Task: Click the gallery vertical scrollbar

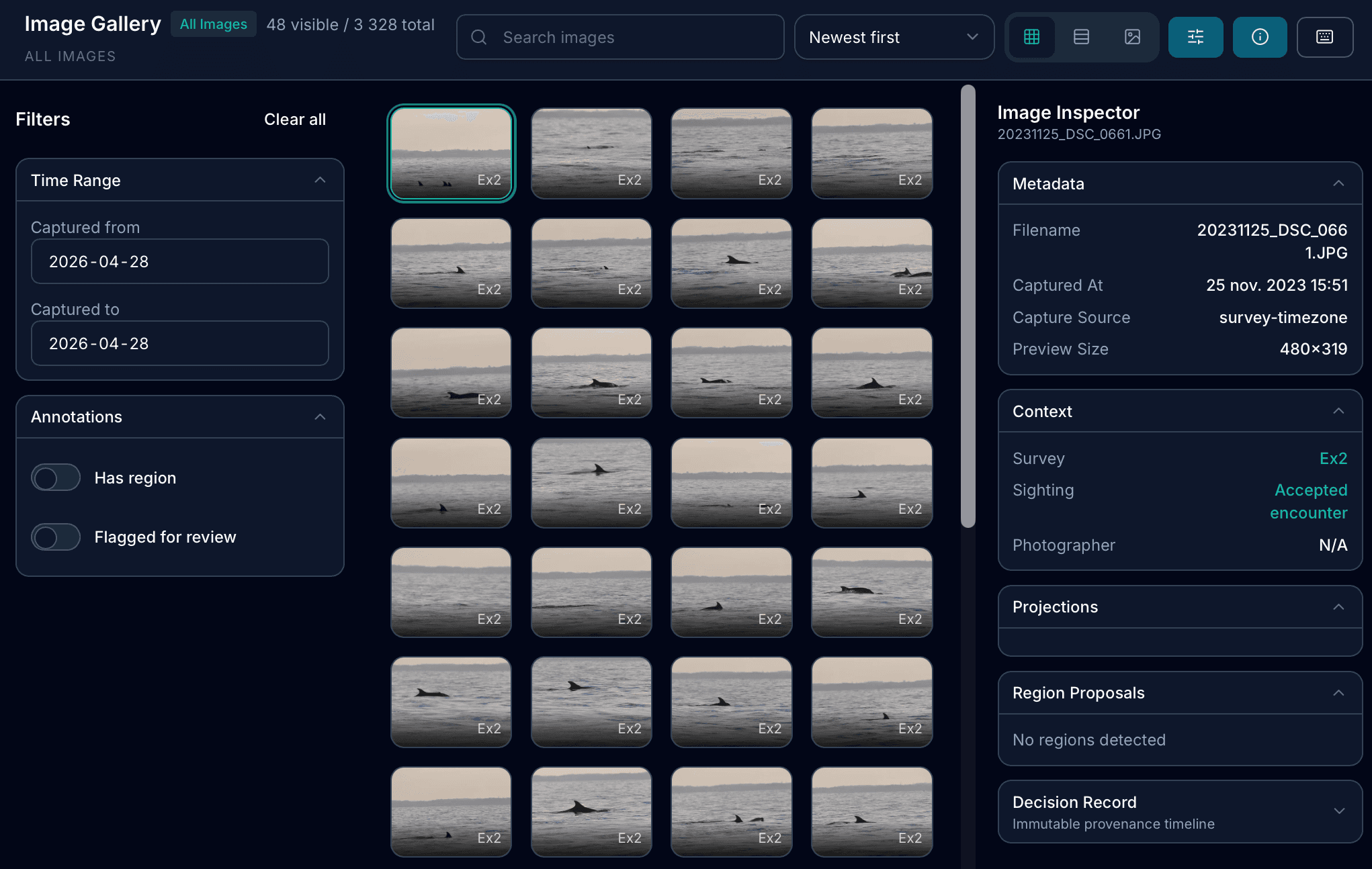Action: 968,306
